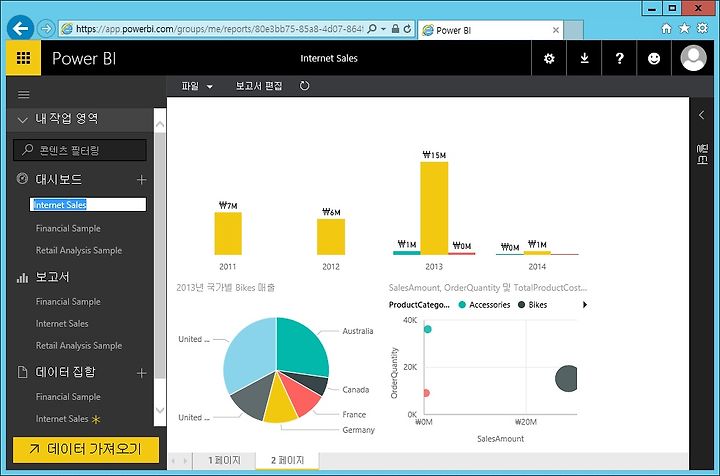The width and height of the screenshot is (720, 476).
Task: Switch to the 1 페이지 tab
Action: [x=224, y=460]
